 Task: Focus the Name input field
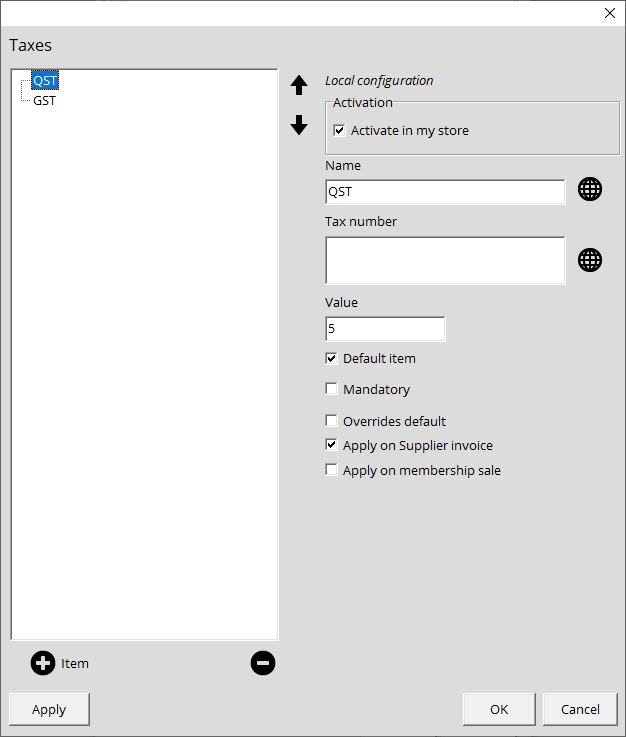click(x=445, y=192)
